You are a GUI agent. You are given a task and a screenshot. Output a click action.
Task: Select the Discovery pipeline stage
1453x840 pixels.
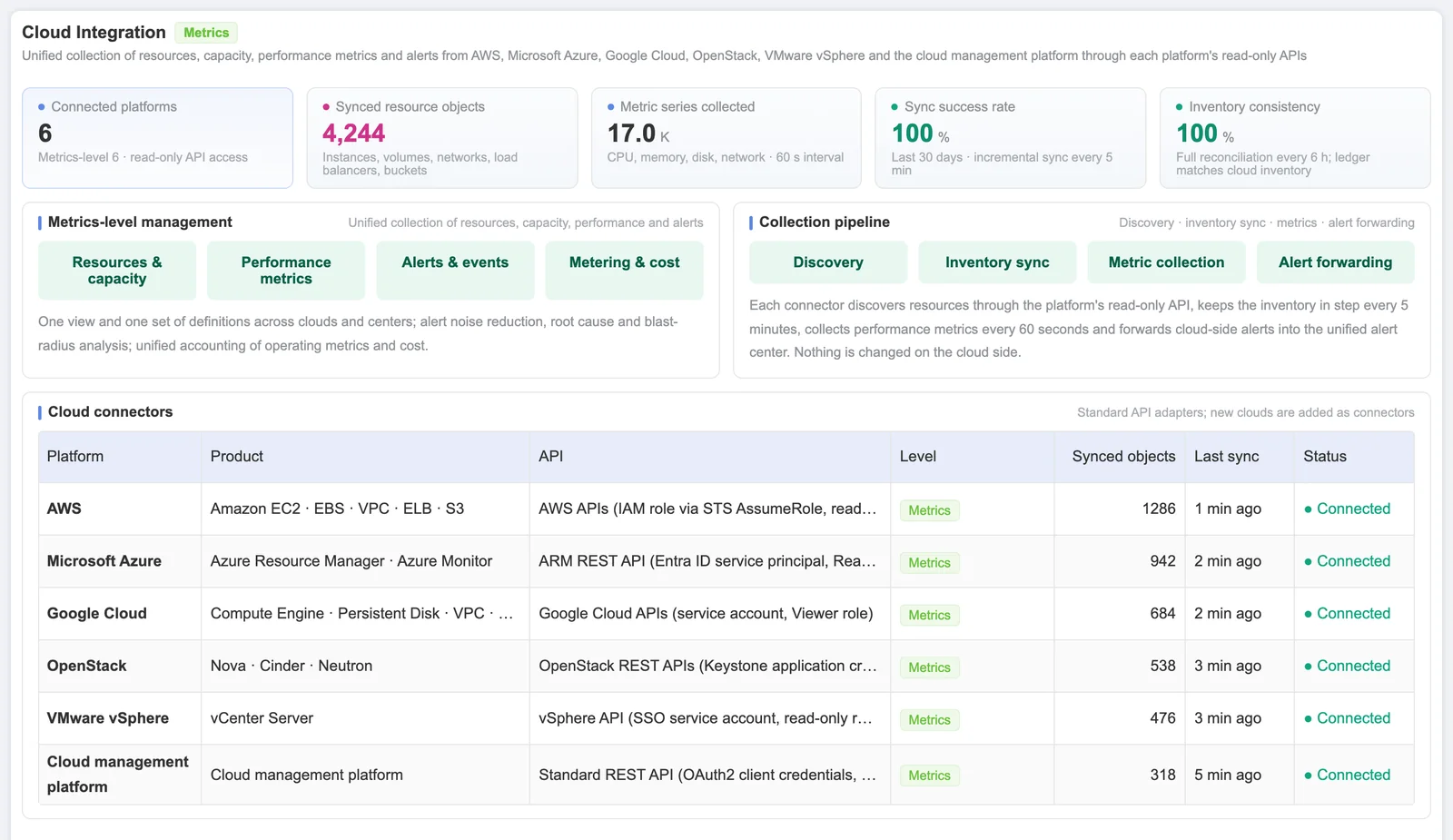click(828, 262)
